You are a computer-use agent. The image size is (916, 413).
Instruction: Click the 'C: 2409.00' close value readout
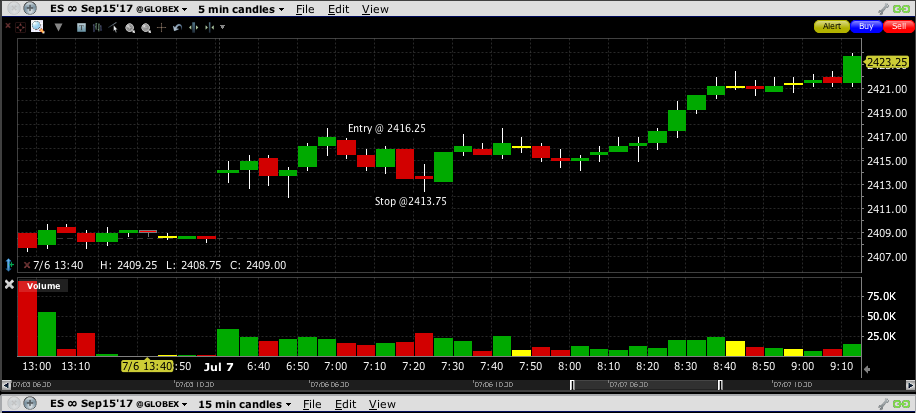click(x=258, y=265)
